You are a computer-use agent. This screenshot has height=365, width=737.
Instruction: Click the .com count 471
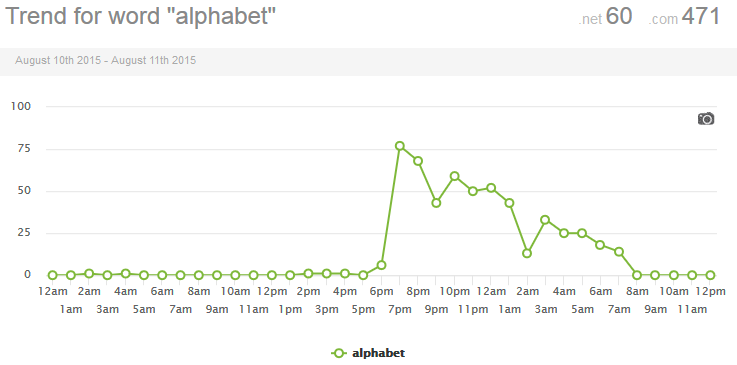coord(701,16)
